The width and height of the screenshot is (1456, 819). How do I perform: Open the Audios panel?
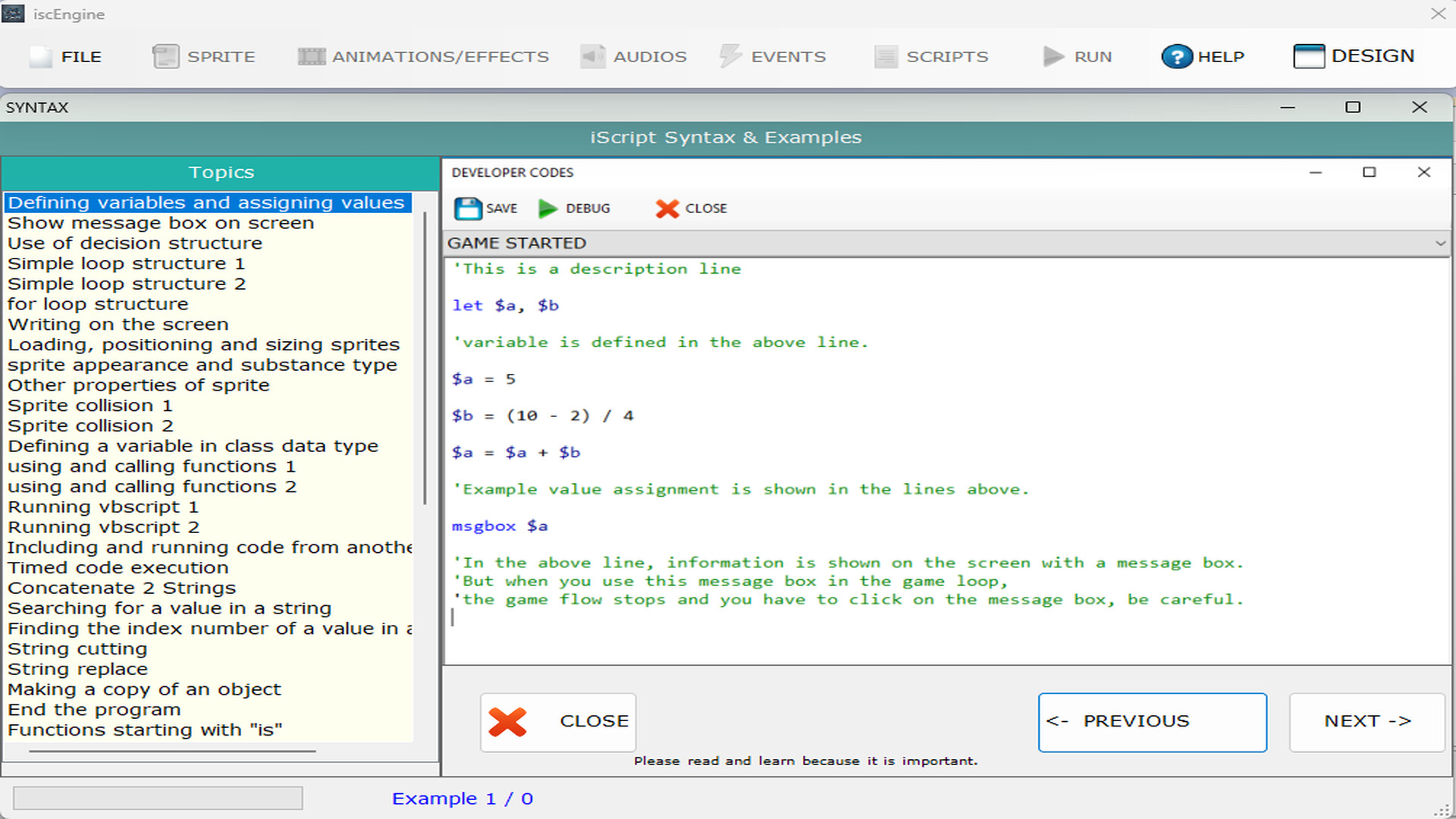(633, 56)
